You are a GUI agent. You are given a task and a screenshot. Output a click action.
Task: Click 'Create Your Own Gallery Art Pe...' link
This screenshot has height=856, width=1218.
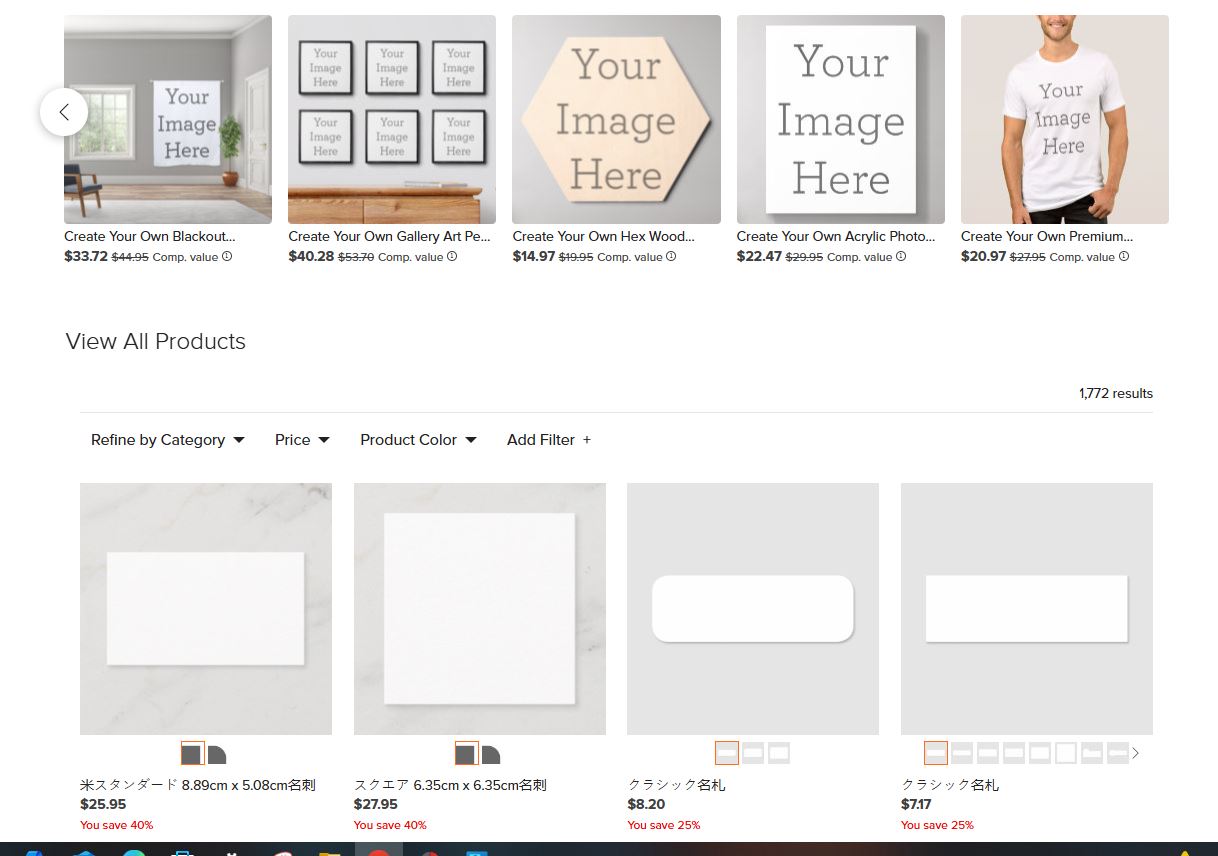coord(390,237)
